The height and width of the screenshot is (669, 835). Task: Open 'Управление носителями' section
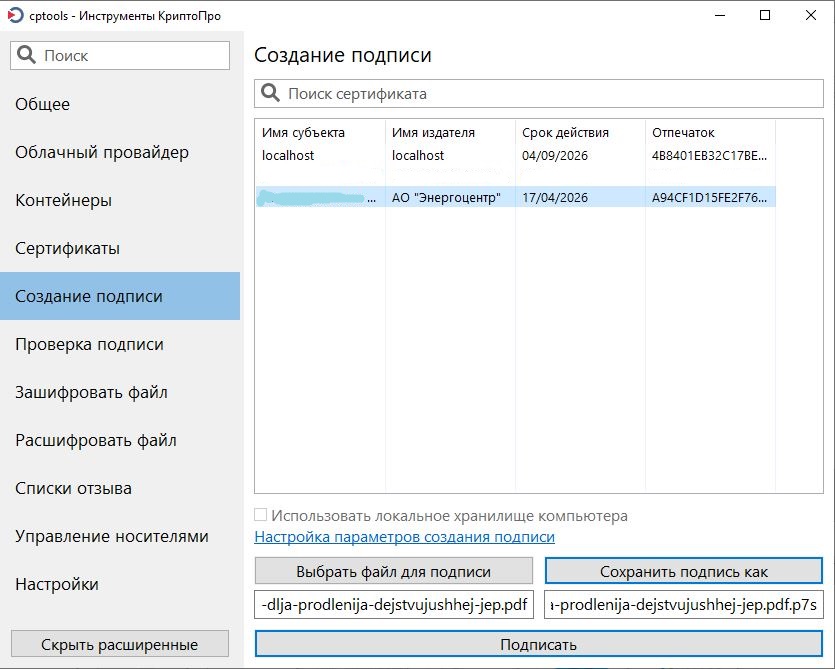(x=112, y=536)
